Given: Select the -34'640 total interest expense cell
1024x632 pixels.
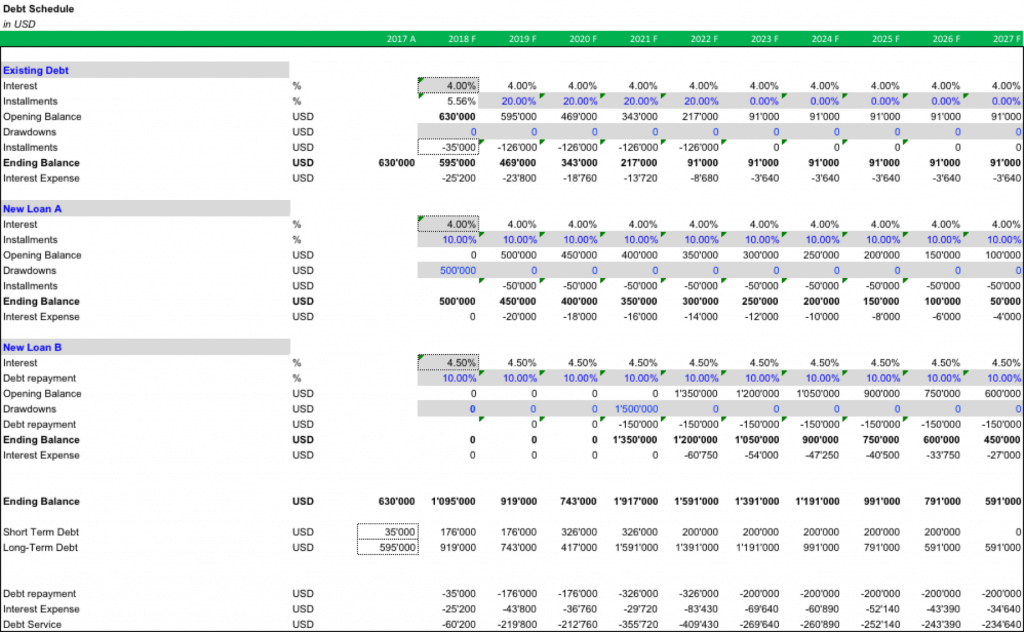Looking at the screenshot, I should [1004, 609].
